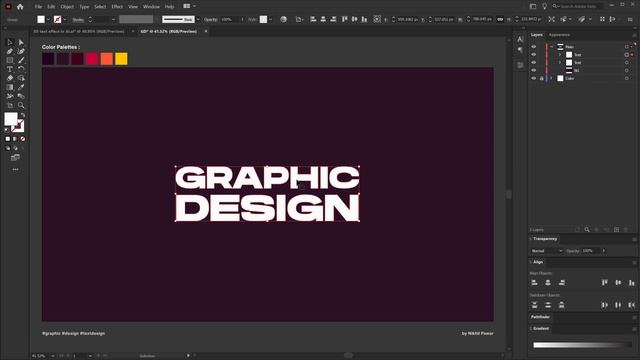
Task: Click the Home icon
Action: click(20, 7)
